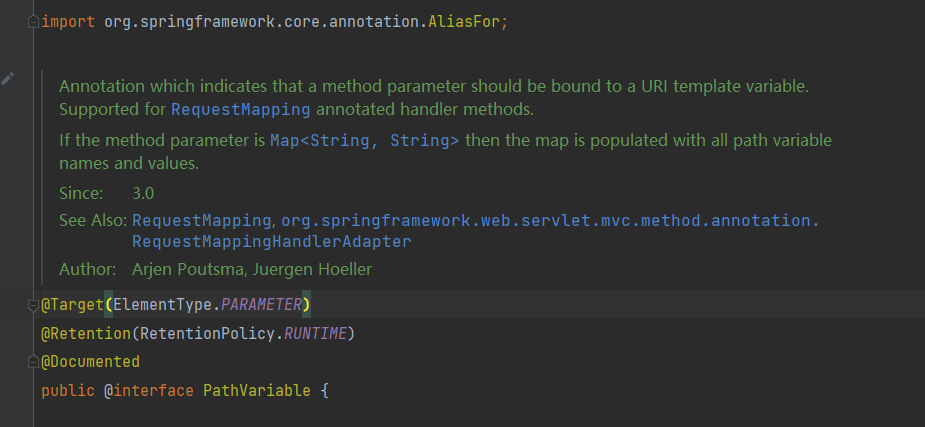The image size is (925, 427).
Task: Follow the Map<String, String> link
Action: 365,141
